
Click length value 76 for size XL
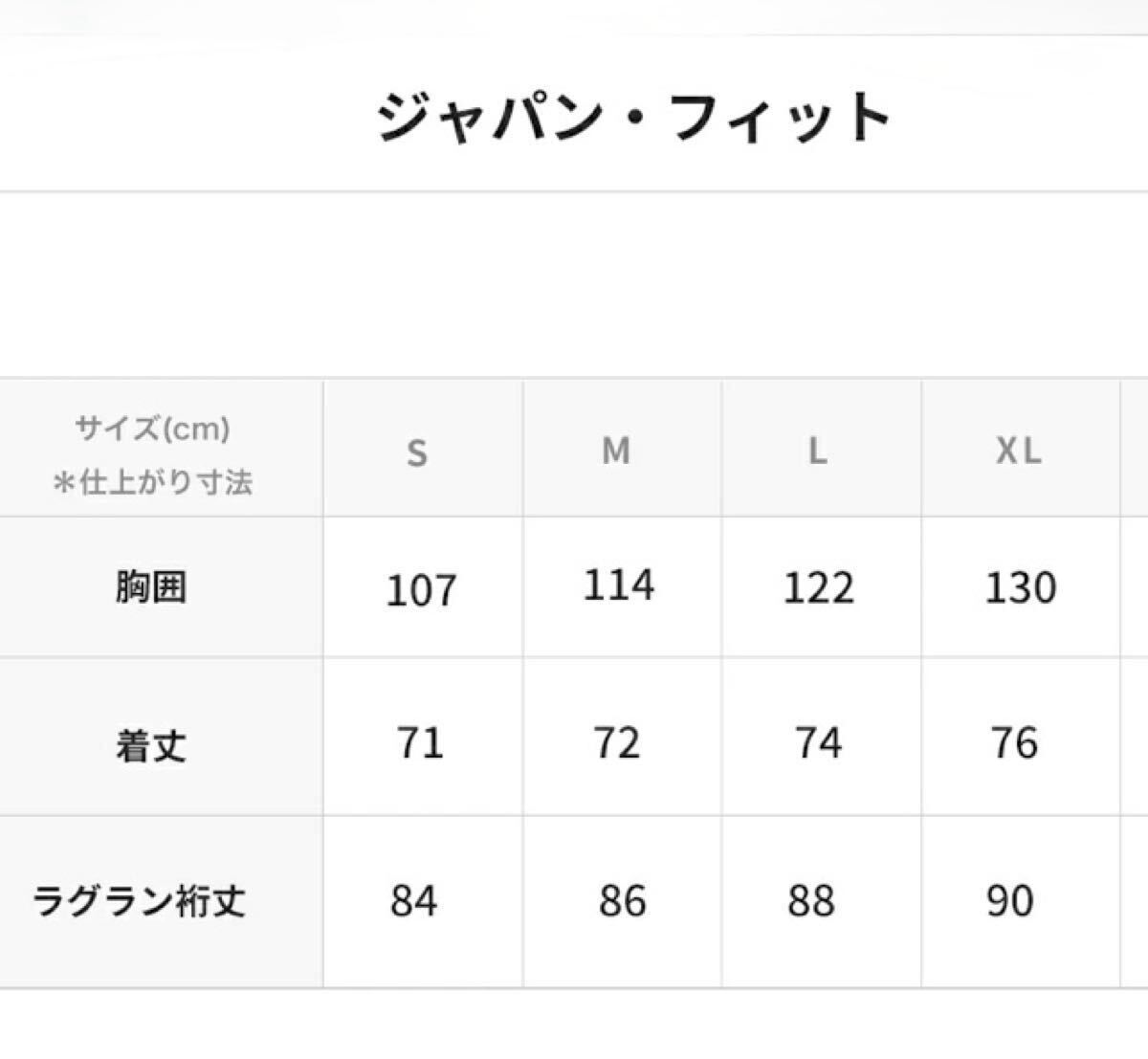tap(1014, 743)
